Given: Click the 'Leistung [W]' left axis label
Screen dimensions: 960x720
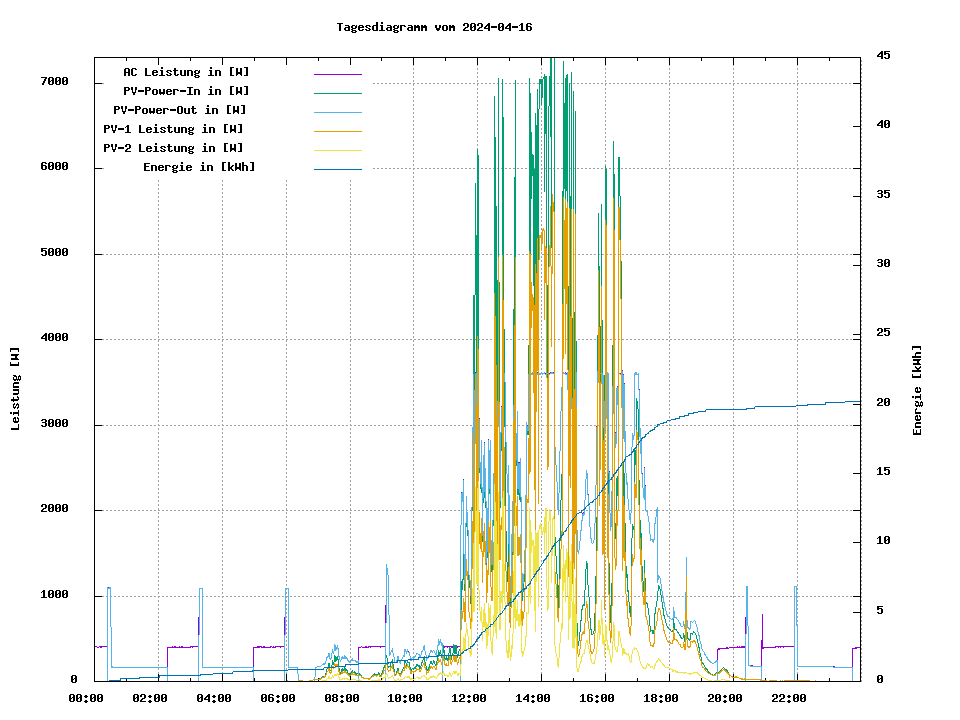Looking at the screenshot, I should [15, 389].
